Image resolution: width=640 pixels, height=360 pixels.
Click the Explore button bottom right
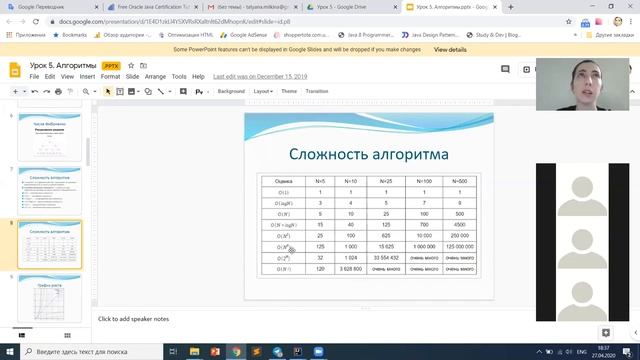[x=606, y=333]
